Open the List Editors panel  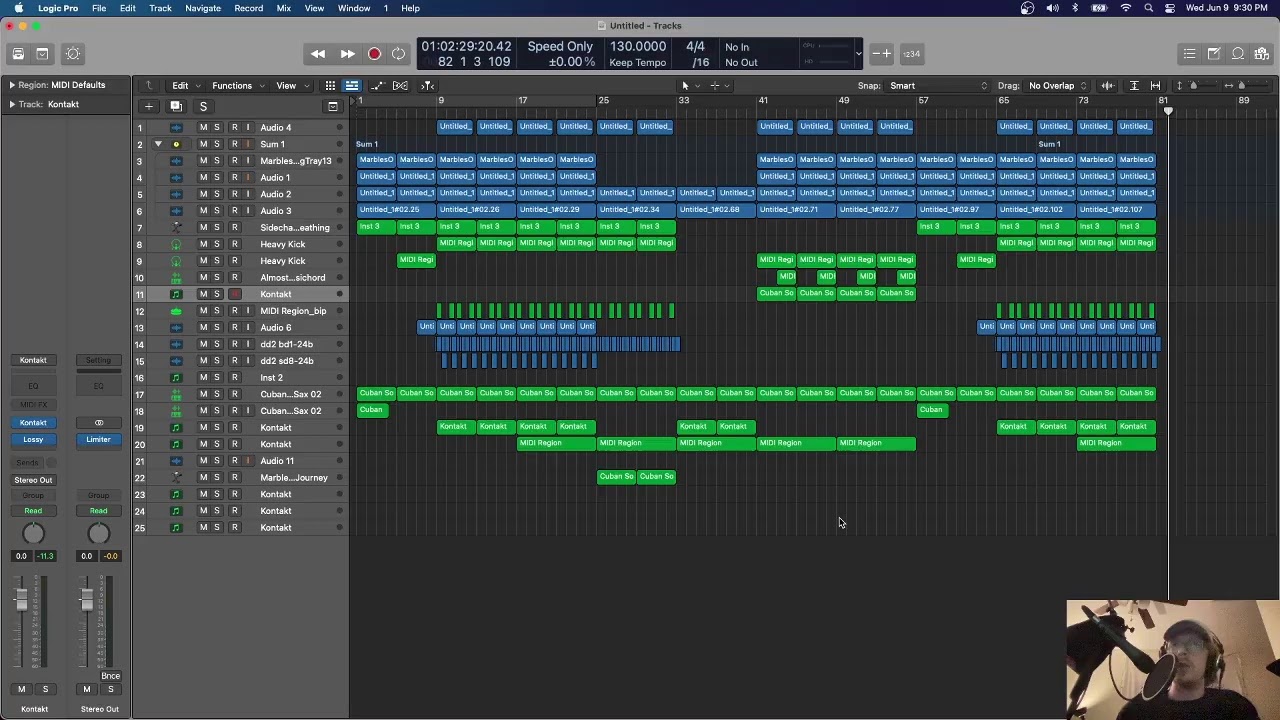(1189, 54)
